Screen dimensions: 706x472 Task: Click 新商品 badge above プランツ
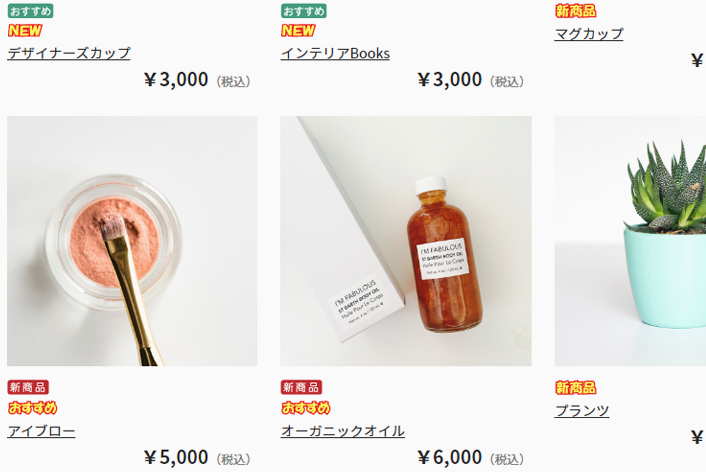[x=575, y=388]
